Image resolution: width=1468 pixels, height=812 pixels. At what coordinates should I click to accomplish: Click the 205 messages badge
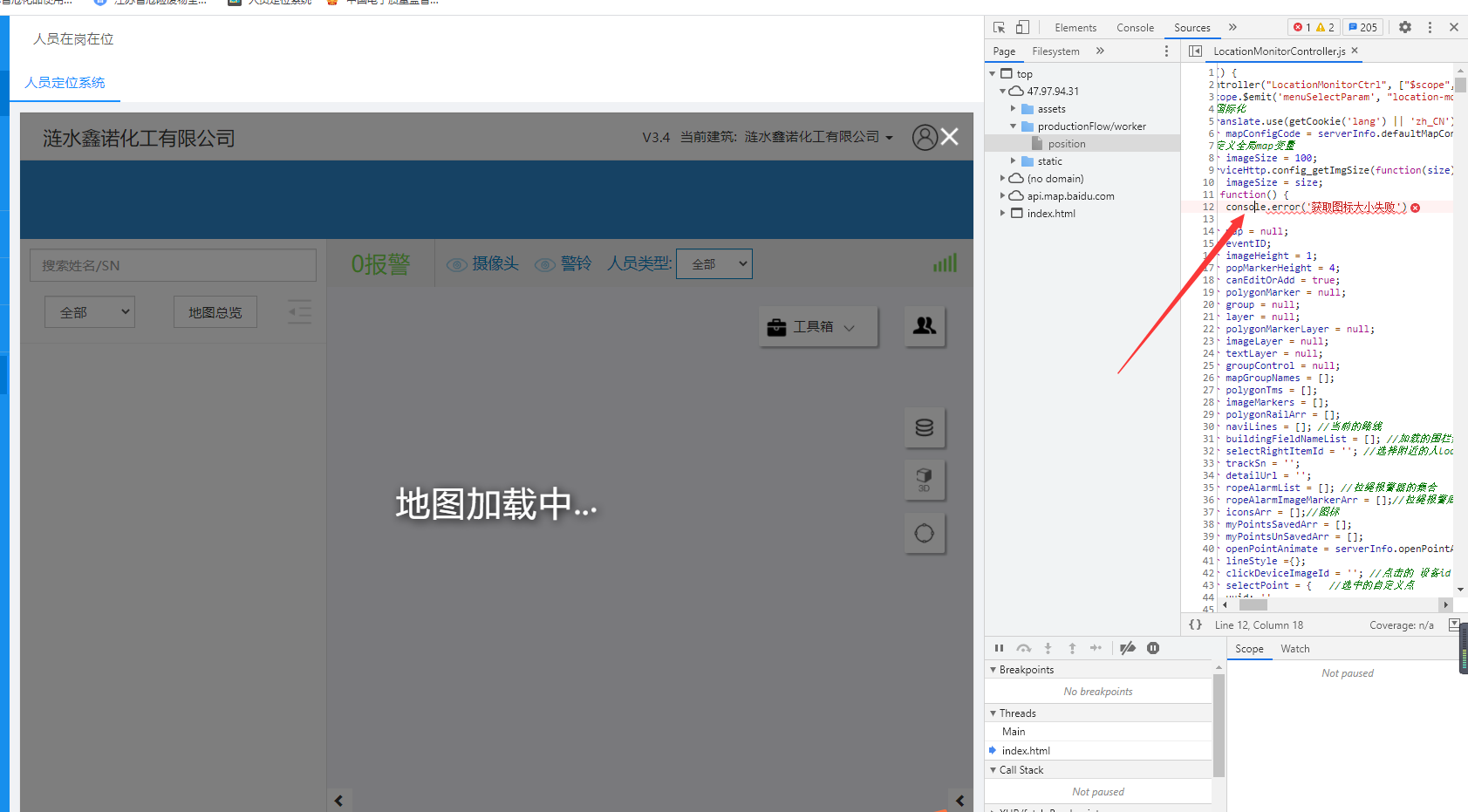pyautogui.click(x=1362, y=27)
